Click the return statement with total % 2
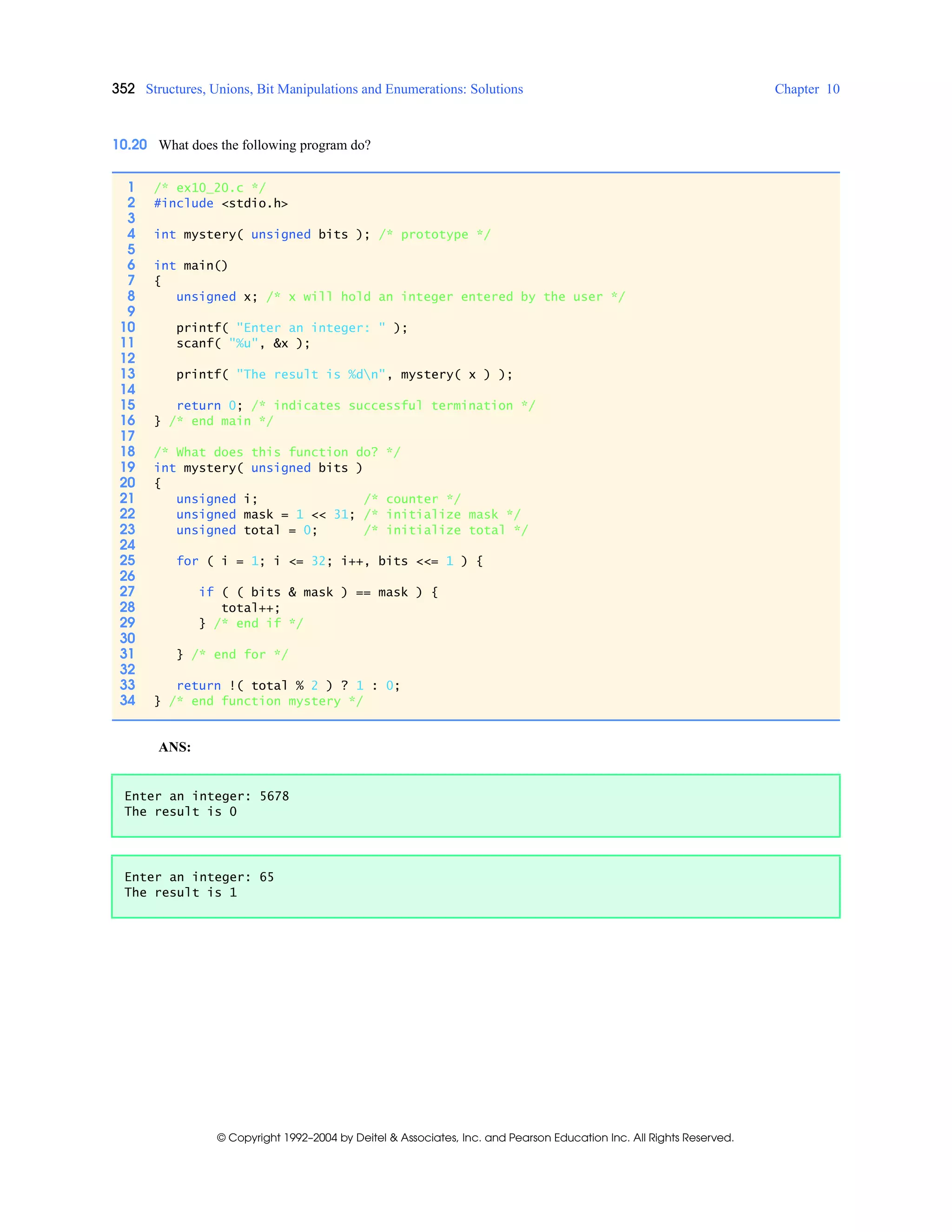The image size is (952, 1232). point(288,686)
